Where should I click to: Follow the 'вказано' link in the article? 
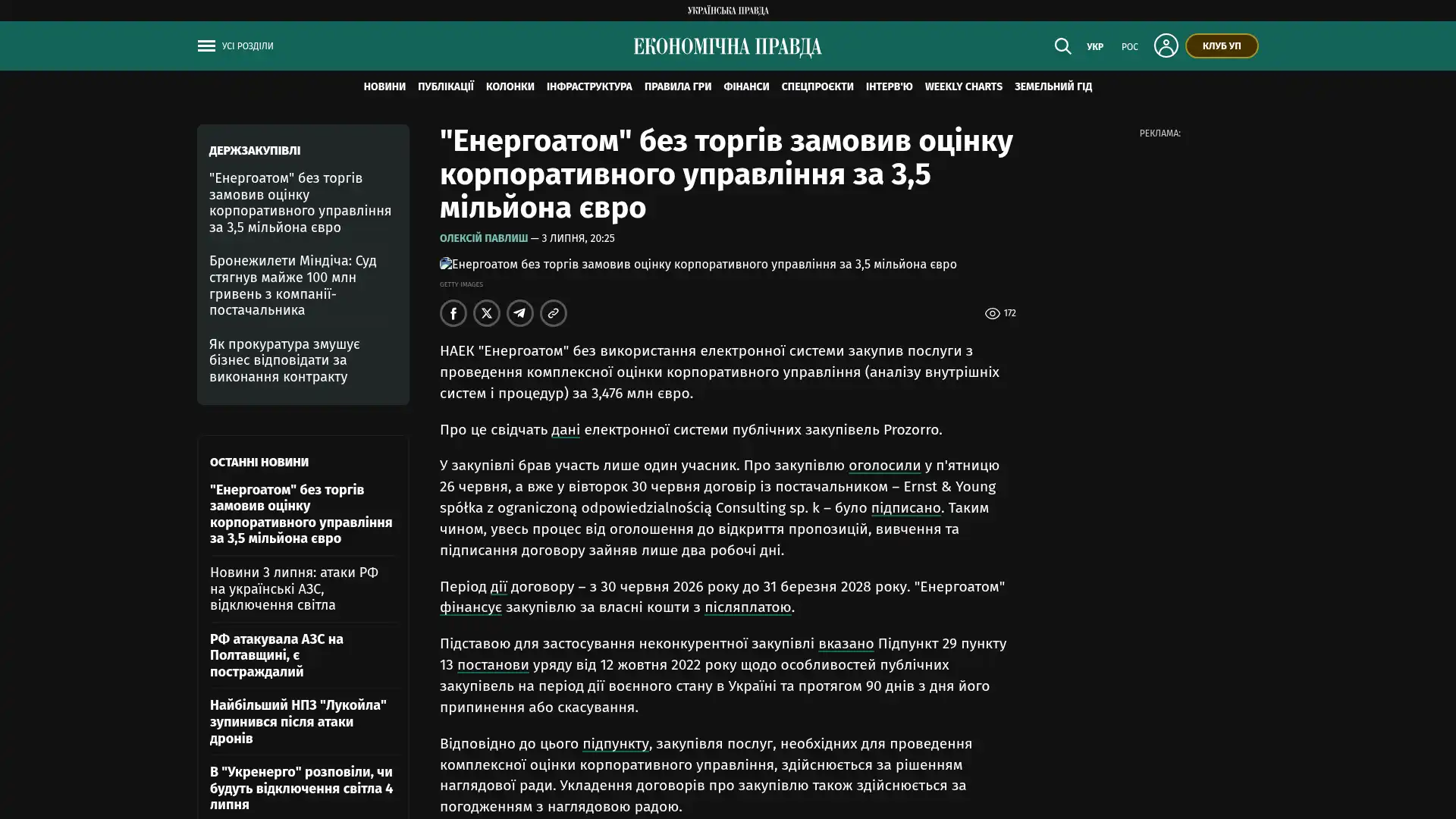coord(846,644)
